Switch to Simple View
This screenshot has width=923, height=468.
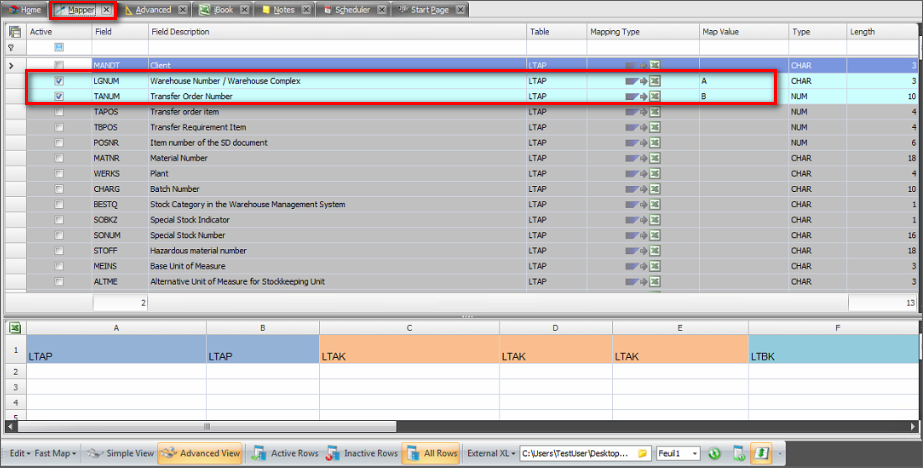click(x=121, y=453)
